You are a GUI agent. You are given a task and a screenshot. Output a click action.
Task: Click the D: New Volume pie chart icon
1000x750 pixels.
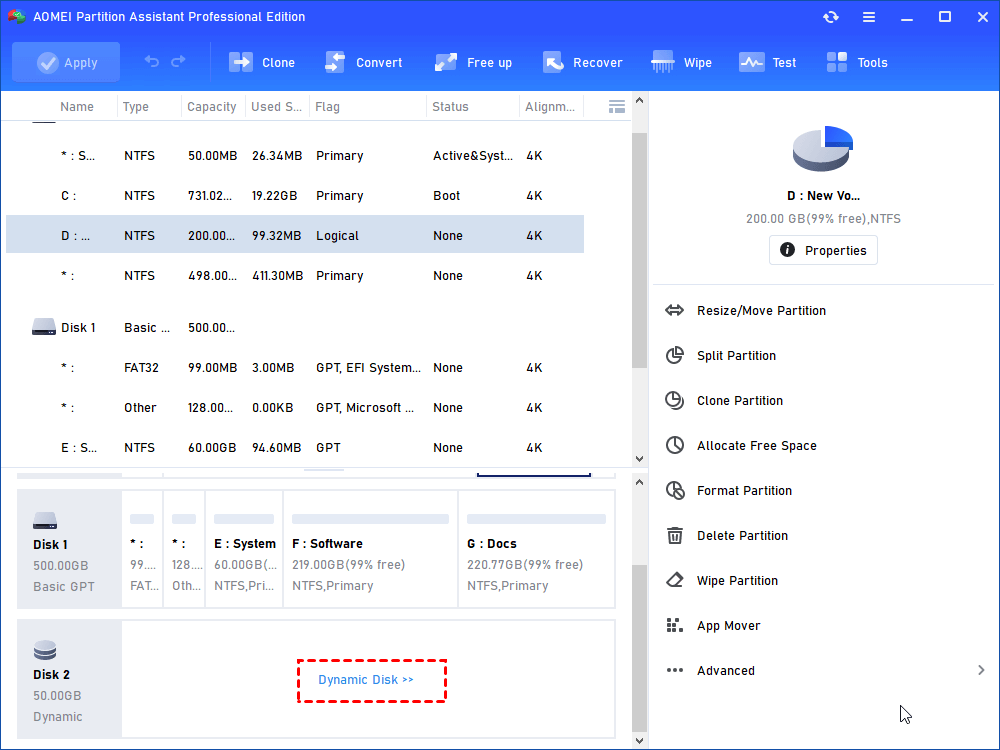pyautogui.click(x=823, y=149)
